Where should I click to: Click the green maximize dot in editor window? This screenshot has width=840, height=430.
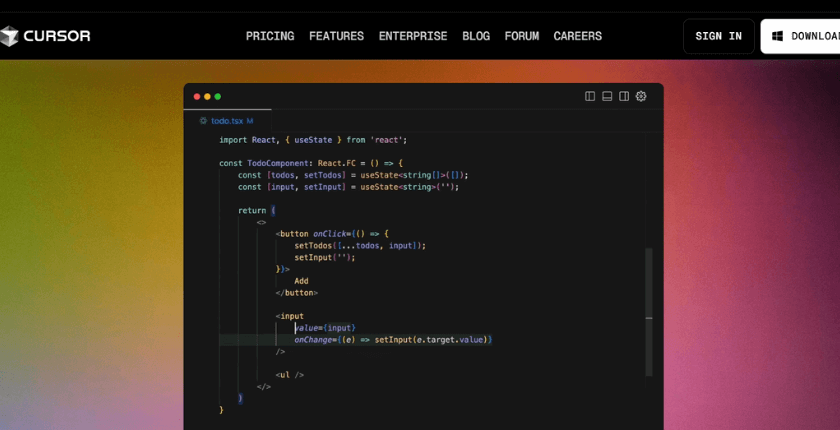coord(219,96)
